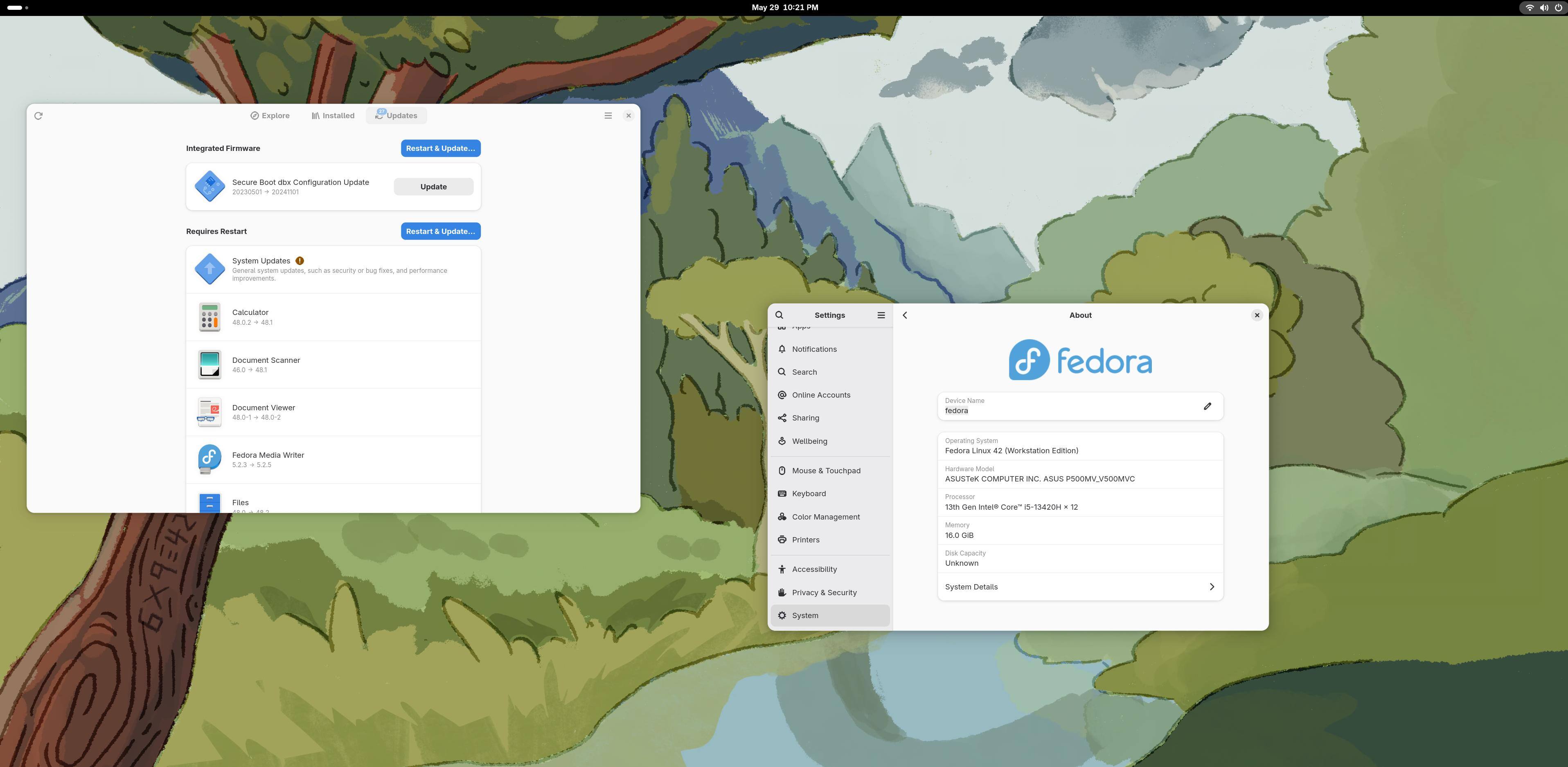Click the pencil icon to edit Device Name
1568x767 pixels.
[1207, 406]
